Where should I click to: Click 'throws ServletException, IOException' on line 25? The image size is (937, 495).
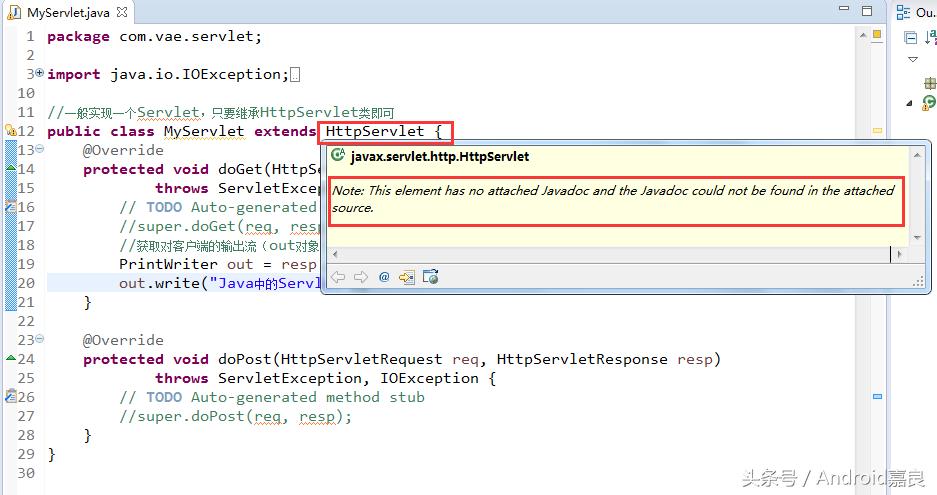tap(317, 378)
